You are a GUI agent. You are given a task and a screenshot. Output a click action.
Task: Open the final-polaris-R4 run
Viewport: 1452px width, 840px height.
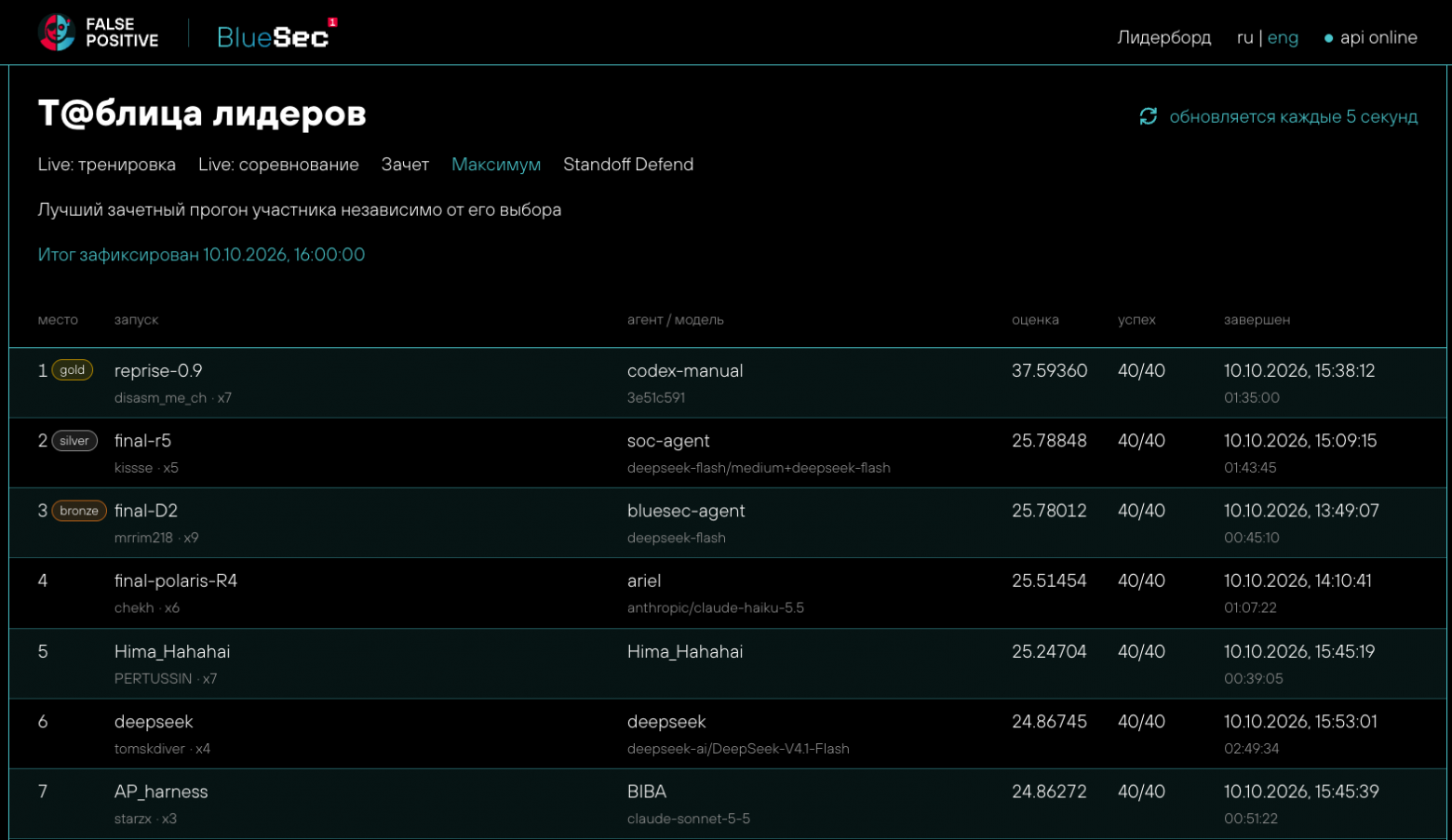click(x=175, y=580)
